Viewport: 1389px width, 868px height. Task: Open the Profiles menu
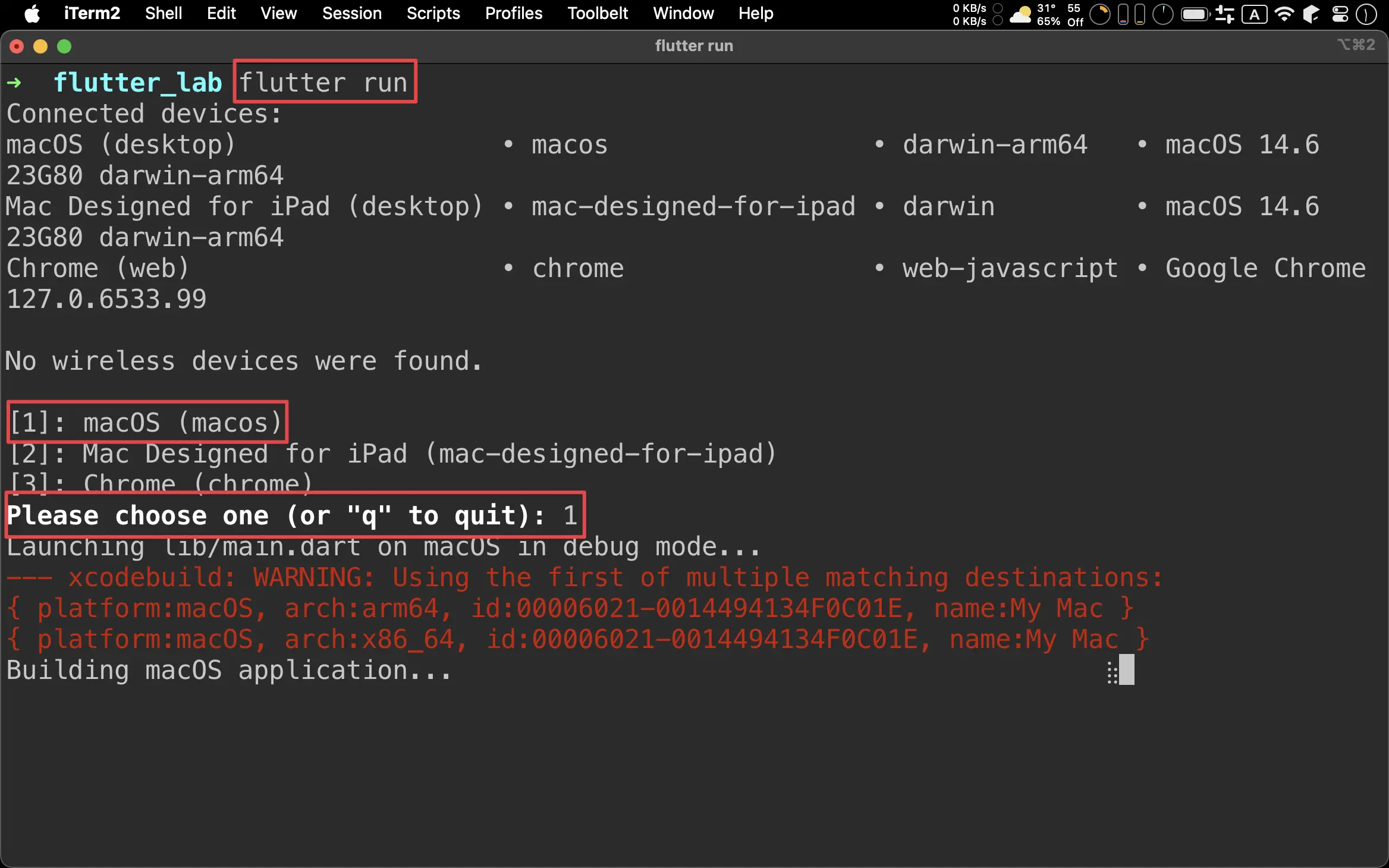point(513,14)
